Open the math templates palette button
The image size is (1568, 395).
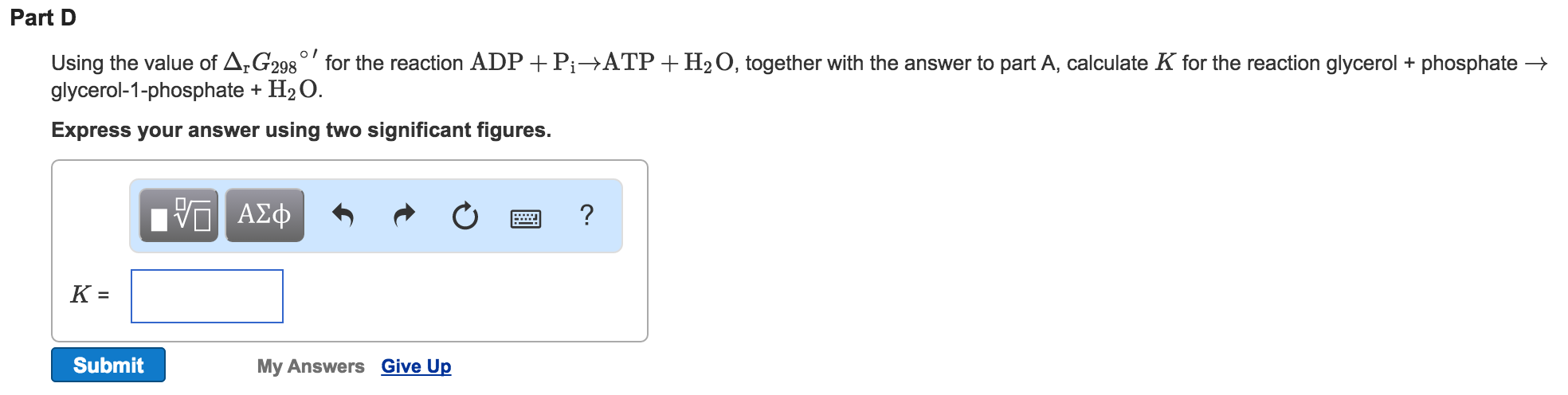(x=178, y=215)
